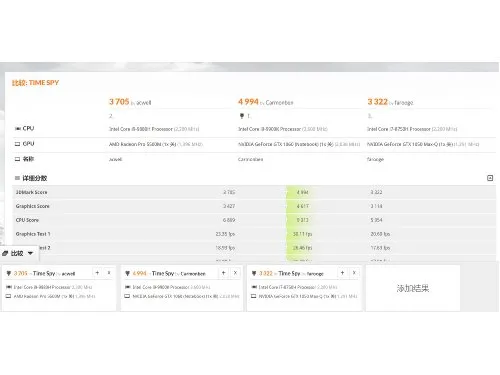This screenshot has width=500, height=375.
Task: Click the trophy icon beside rank 1
Action: point(242,116)
